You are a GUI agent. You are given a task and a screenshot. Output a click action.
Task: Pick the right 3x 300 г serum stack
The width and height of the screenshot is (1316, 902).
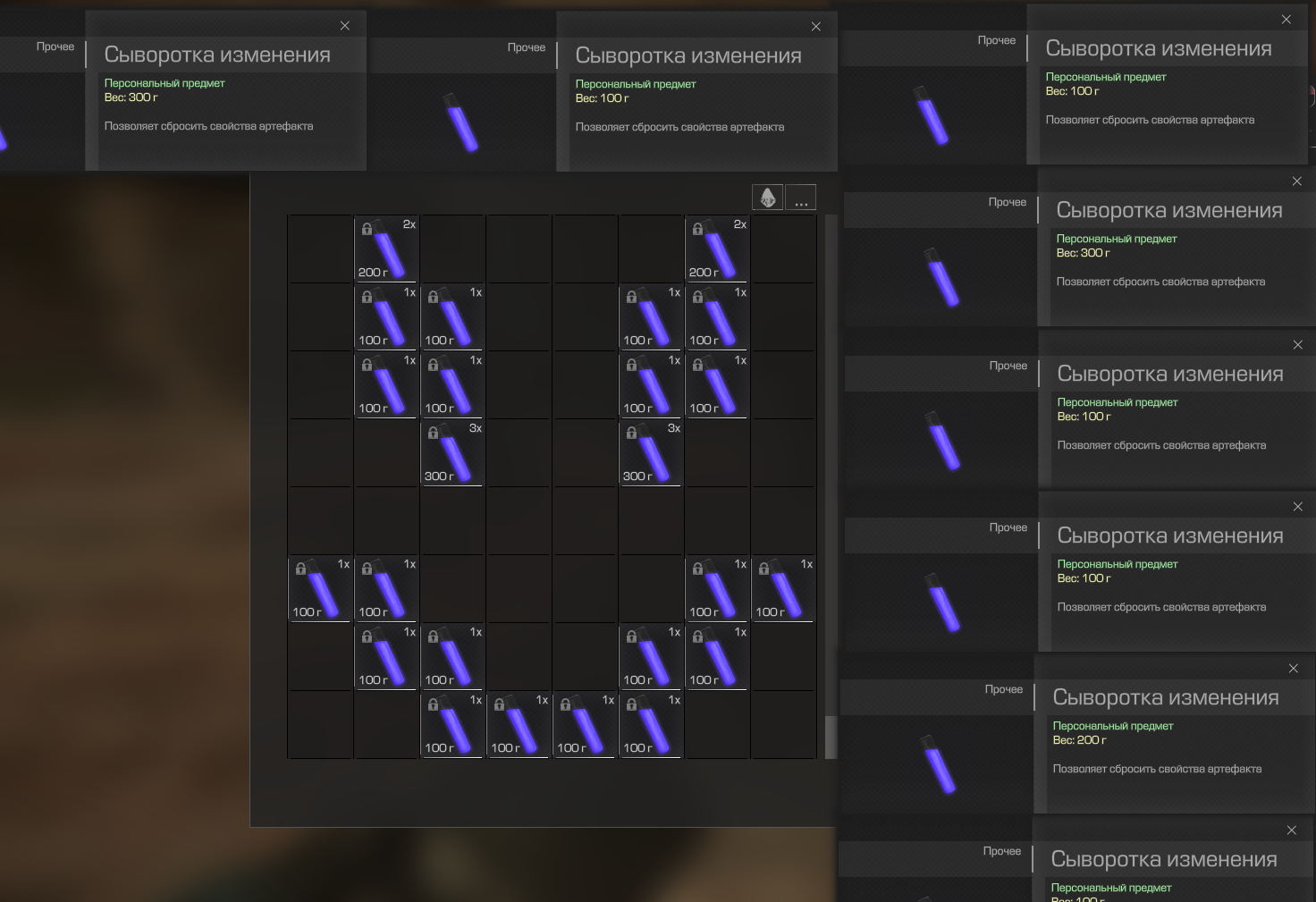[651, 452]
